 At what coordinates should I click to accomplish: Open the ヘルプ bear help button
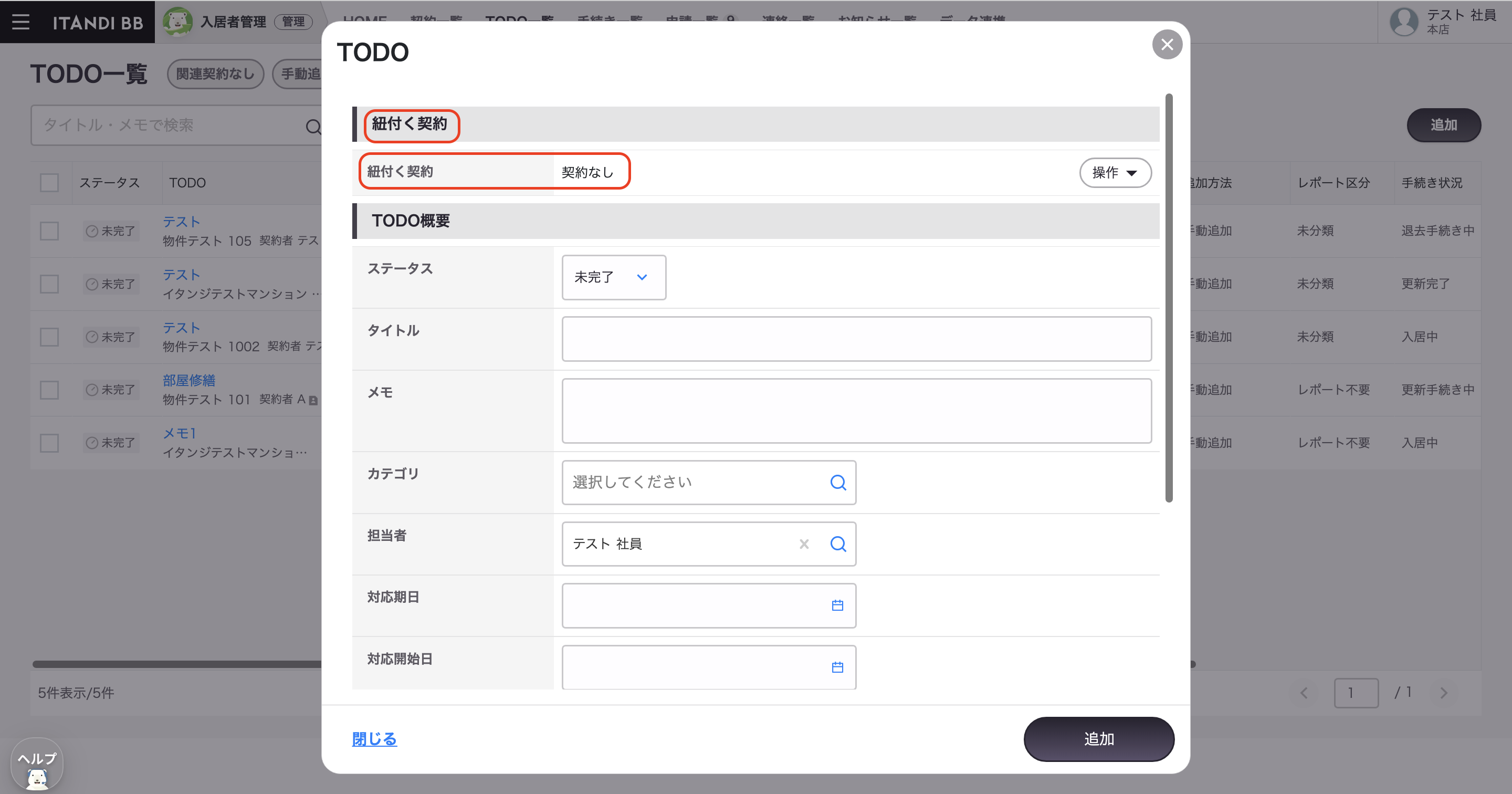37,765
